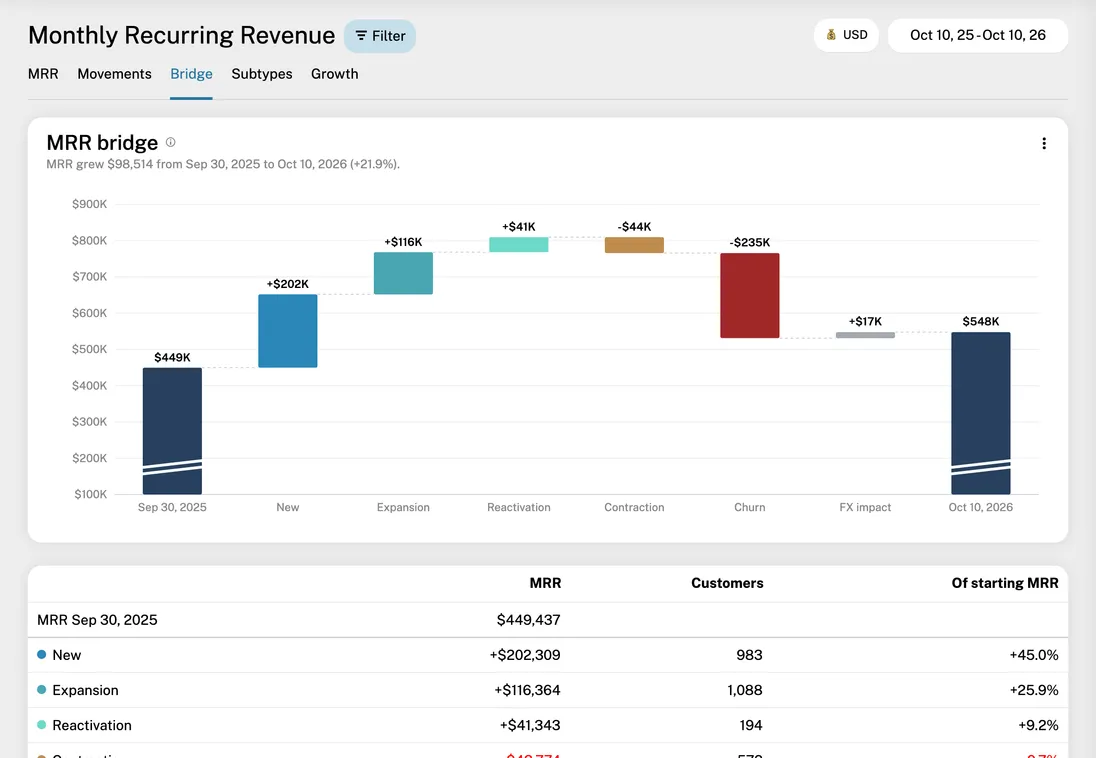Viewport: 1096px width, 758px height.
Task: Click the +$41,343 Reactivation MRR value
Action: (x=530, y=725)
